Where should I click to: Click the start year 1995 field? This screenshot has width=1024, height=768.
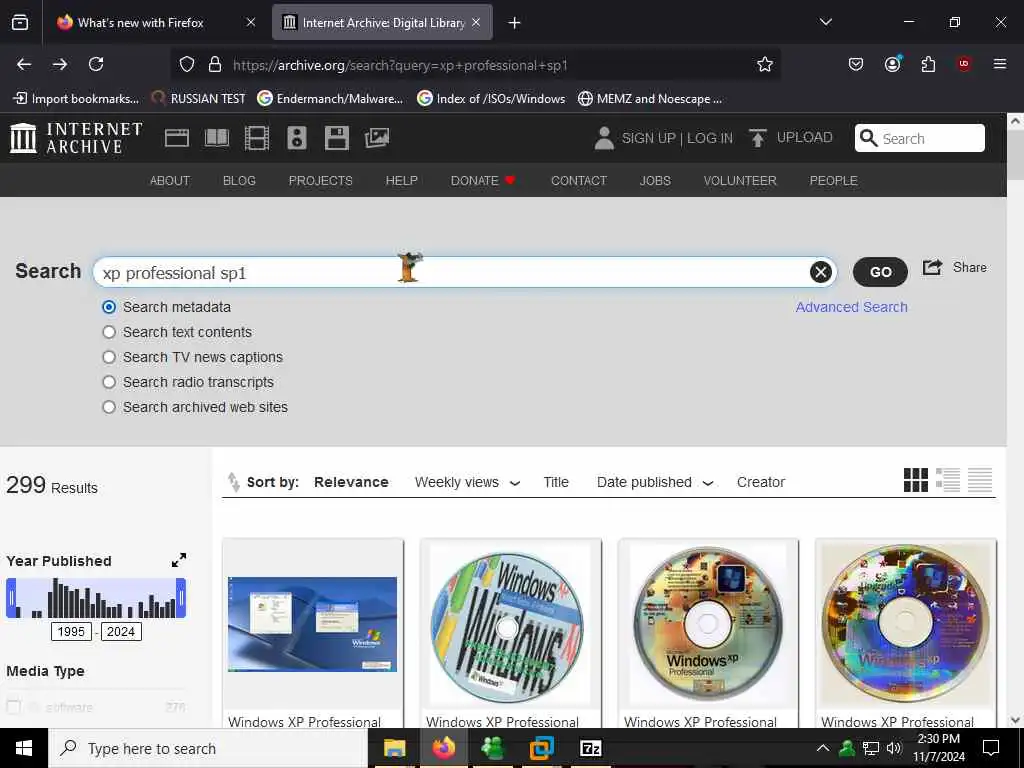71,632
